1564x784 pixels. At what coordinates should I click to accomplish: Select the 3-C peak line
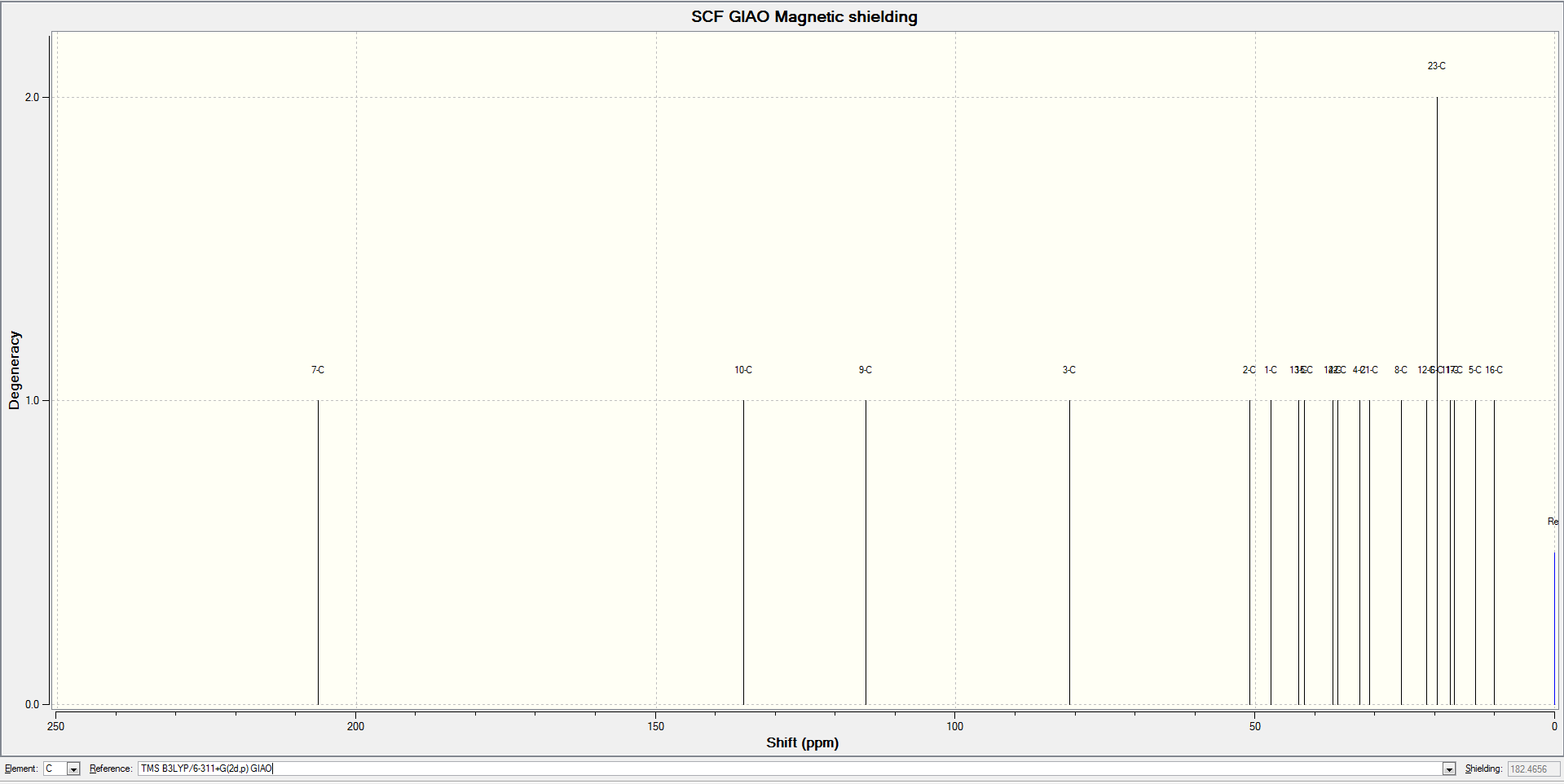1069,553
